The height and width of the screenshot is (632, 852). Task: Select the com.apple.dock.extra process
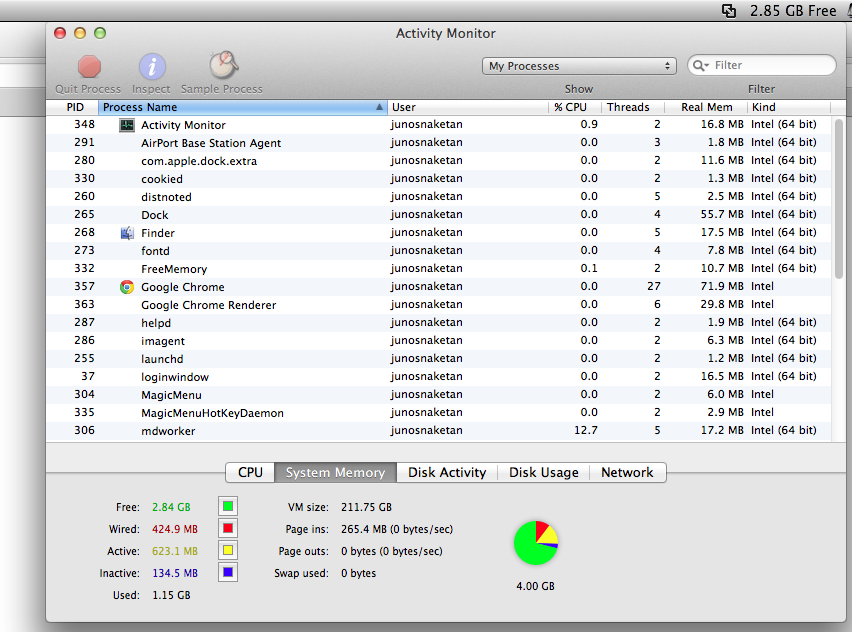point(438,160)
